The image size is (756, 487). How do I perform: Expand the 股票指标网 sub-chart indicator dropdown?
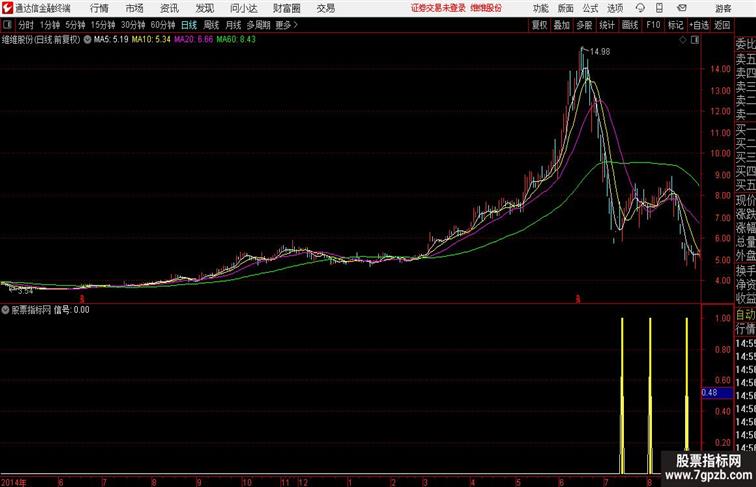5,310
